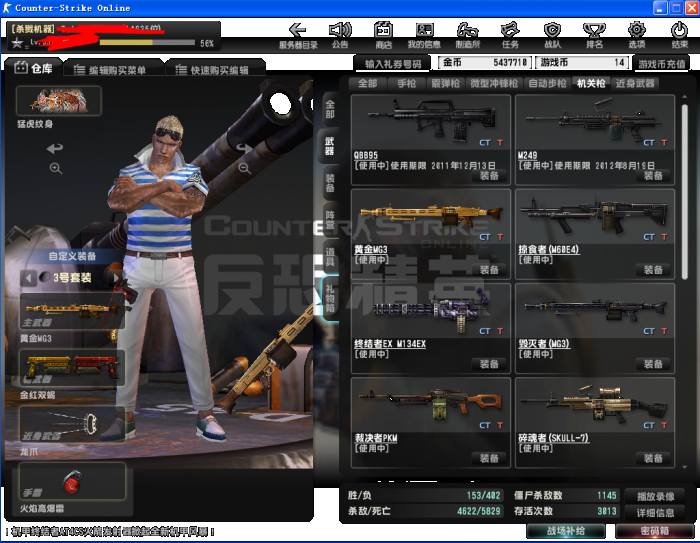The width and height of the screenshot is (700, 543).
Task: Click the 详细信息 details button
Action: click(x=655, y=513)
